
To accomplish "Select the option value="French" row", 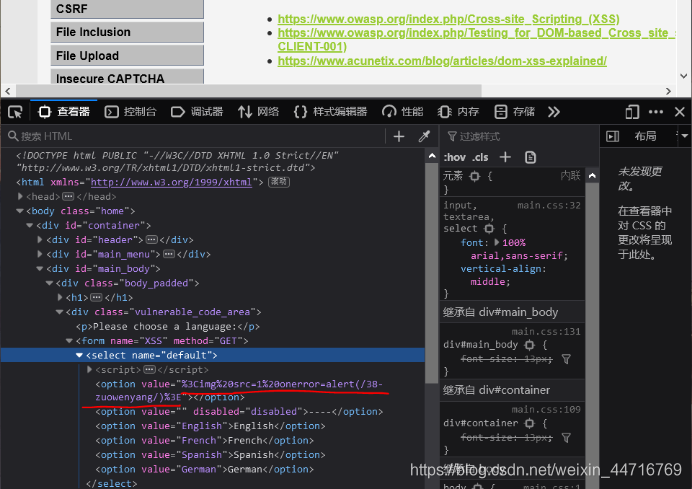I will click(205, 440).
